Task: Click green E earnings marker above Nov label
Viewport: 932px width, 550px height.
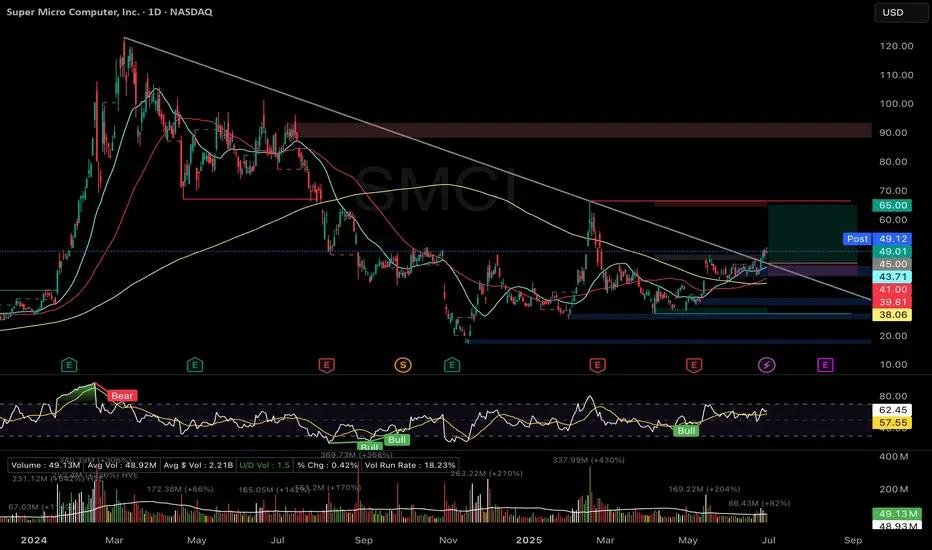Action: (x=452, y=364)
